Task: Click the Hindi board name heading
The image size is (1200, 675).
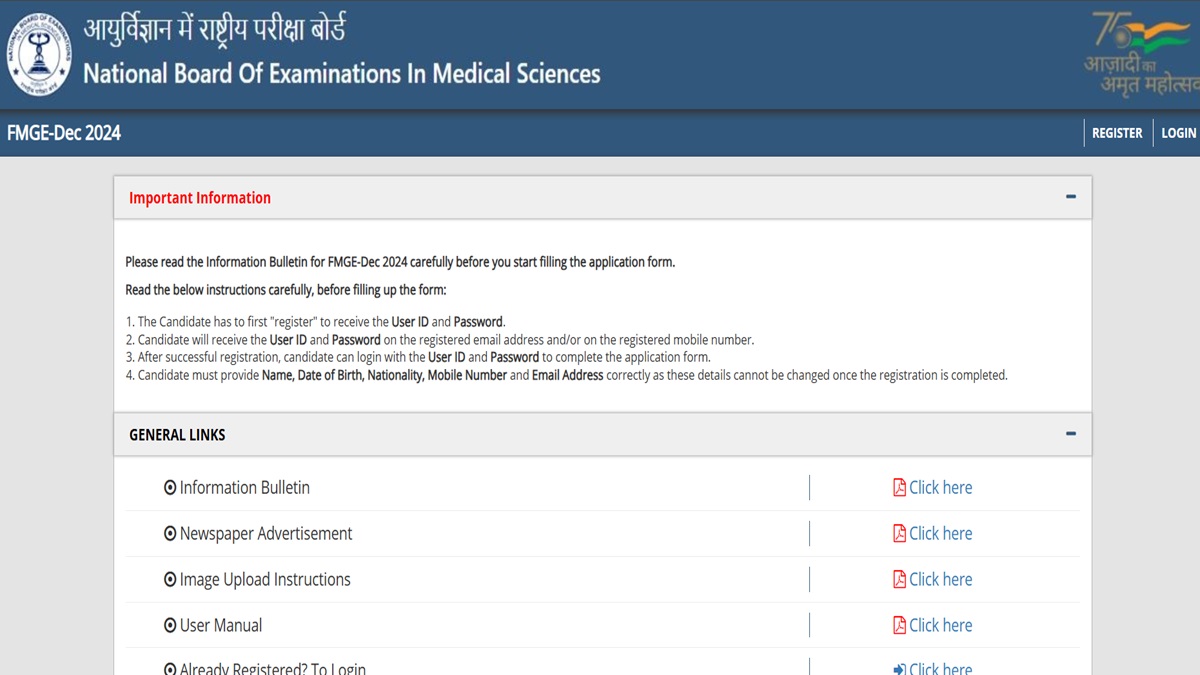Action: coord(215,29)
